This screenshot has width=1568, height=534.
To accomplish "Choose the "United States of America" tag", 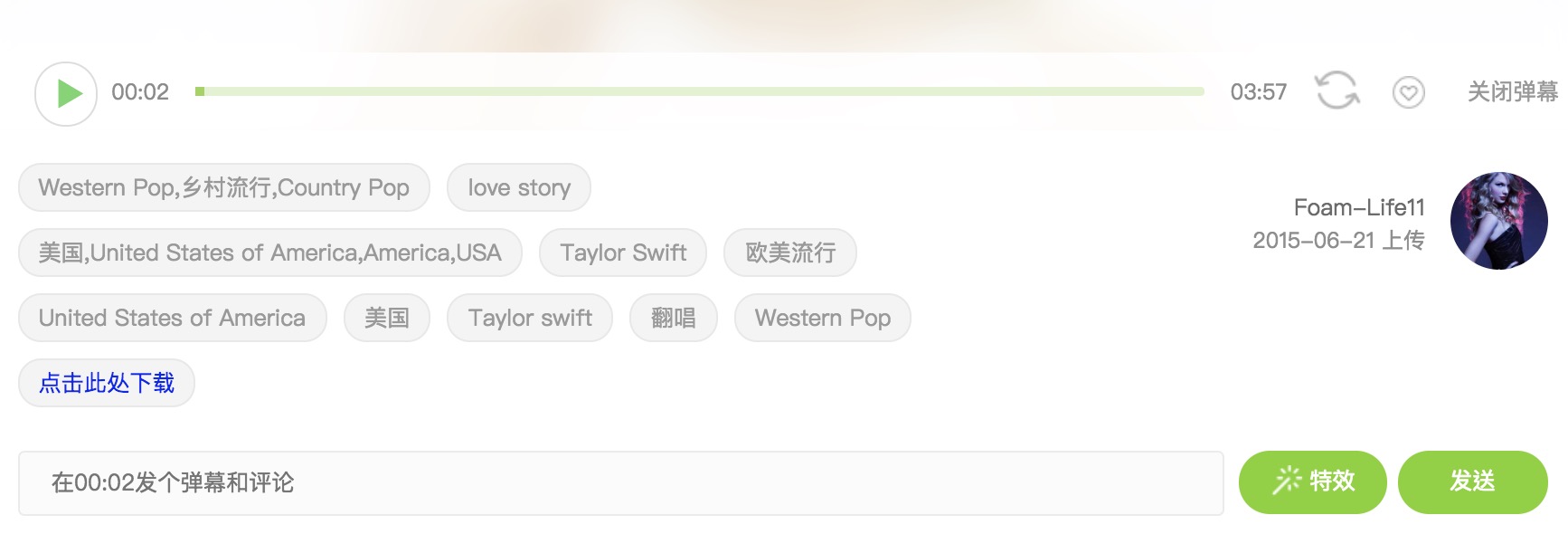I will [172, 318].
